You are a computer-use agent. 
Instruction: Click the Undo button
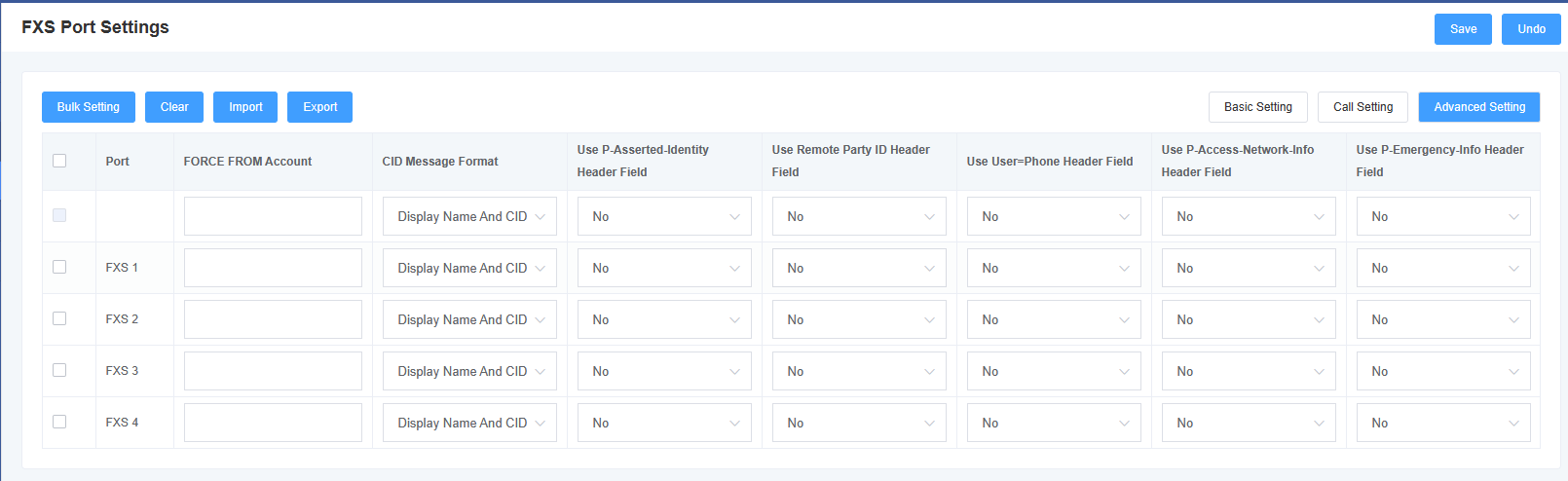coord(1531,29)
